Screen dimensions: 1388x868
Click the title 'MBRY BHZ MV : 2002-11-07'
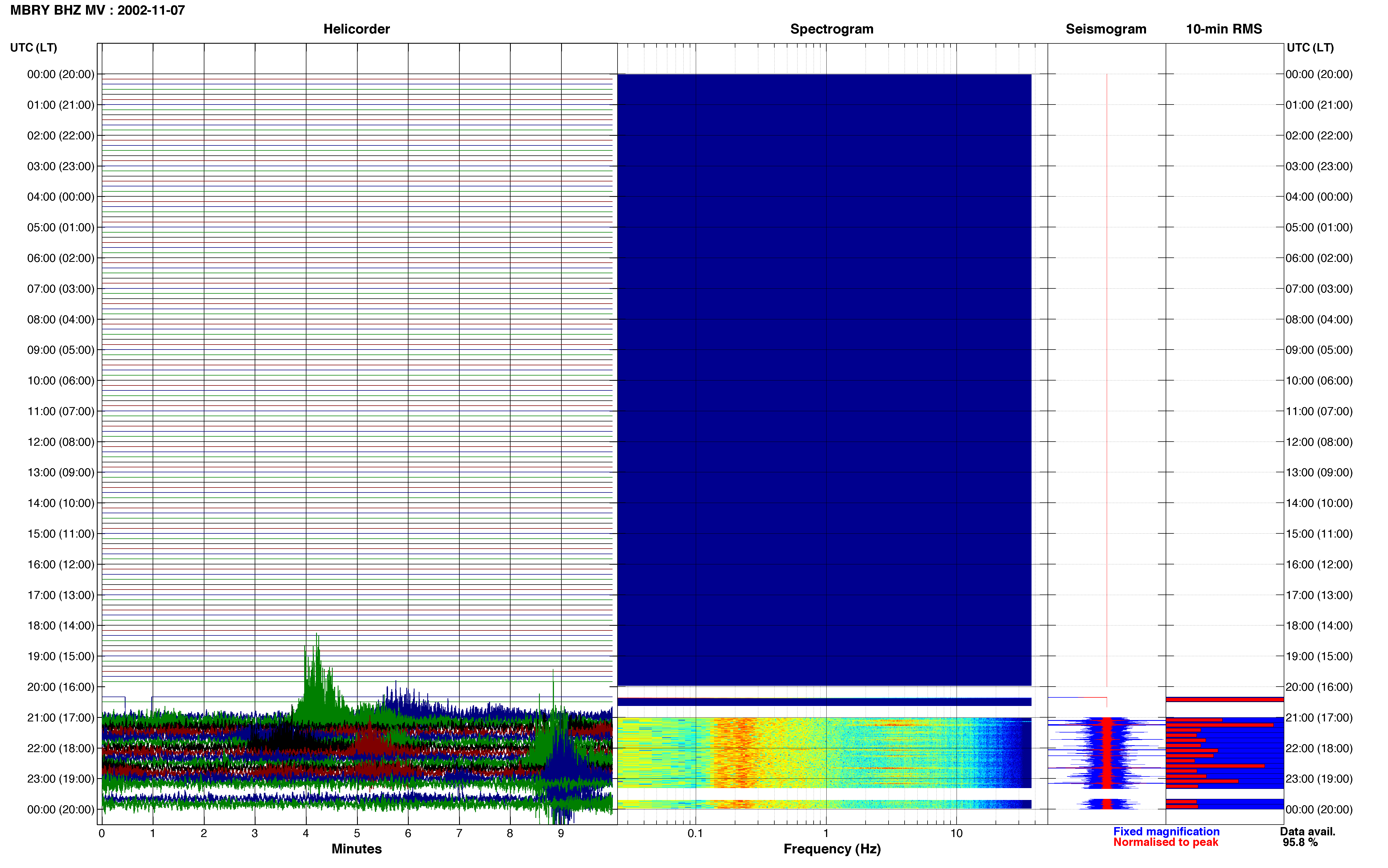coord(98,10)
